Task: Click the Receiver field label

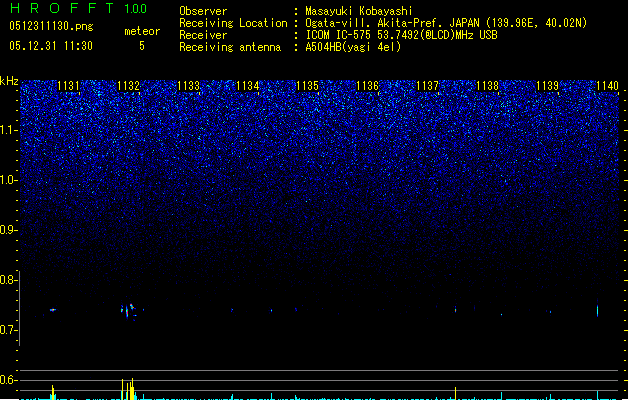Action: tap(203, 35)
